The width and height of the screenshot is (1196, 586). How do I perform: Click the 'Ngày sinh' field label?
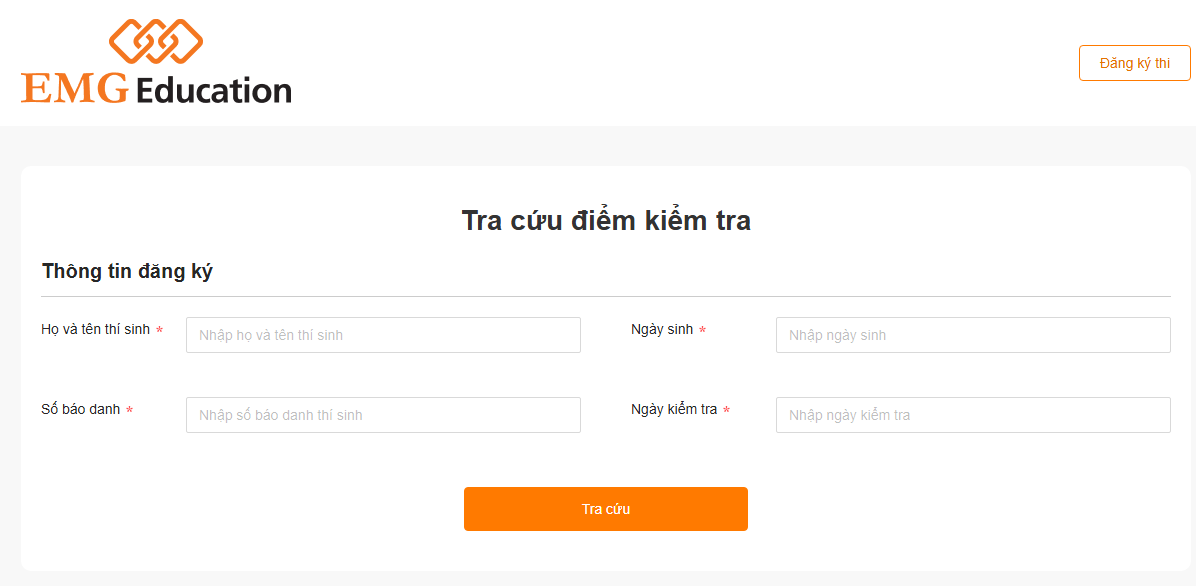(x=661, y=328)
